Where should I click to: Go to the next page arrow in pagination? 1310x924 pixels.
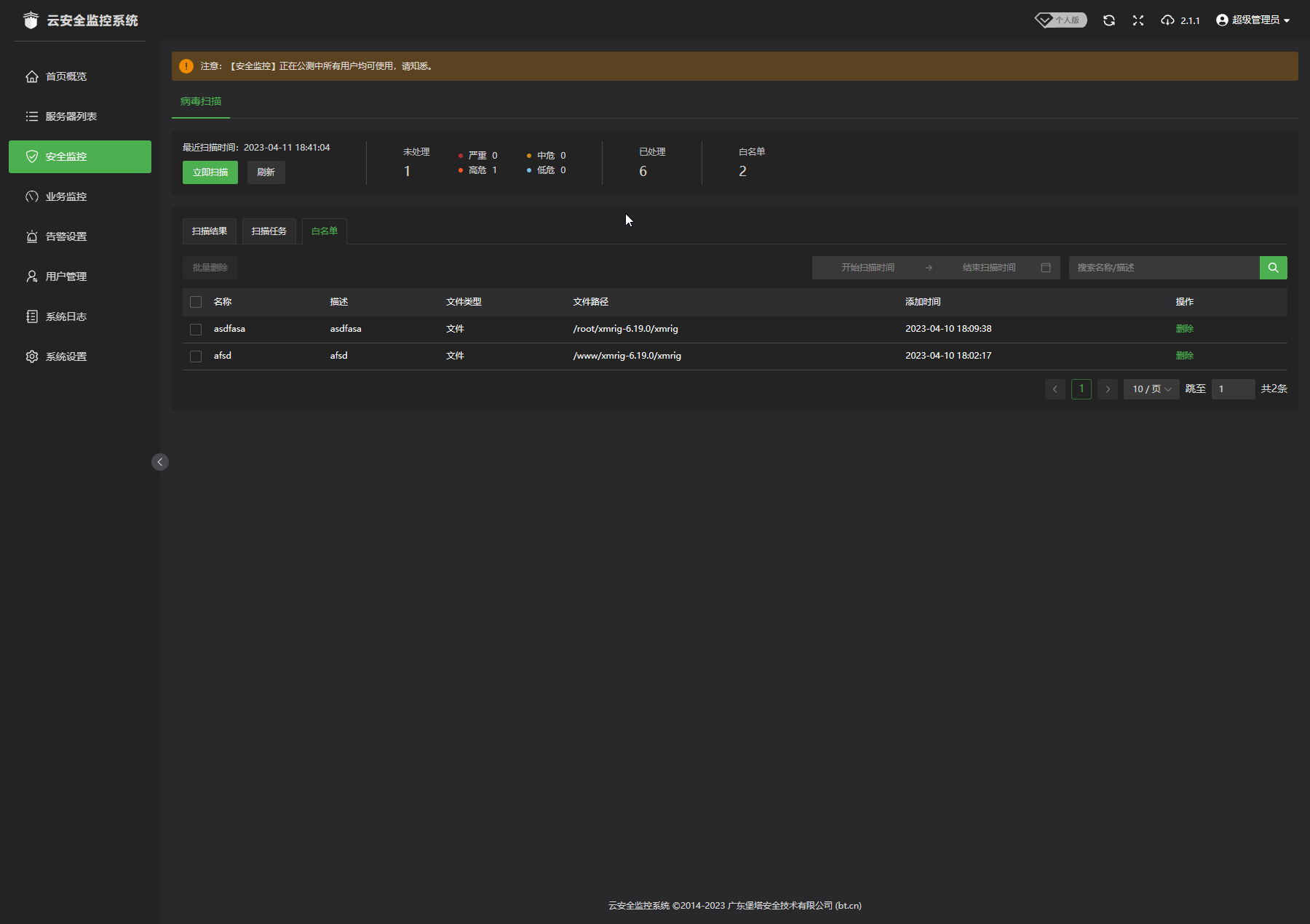click(x=1108, y=389)
